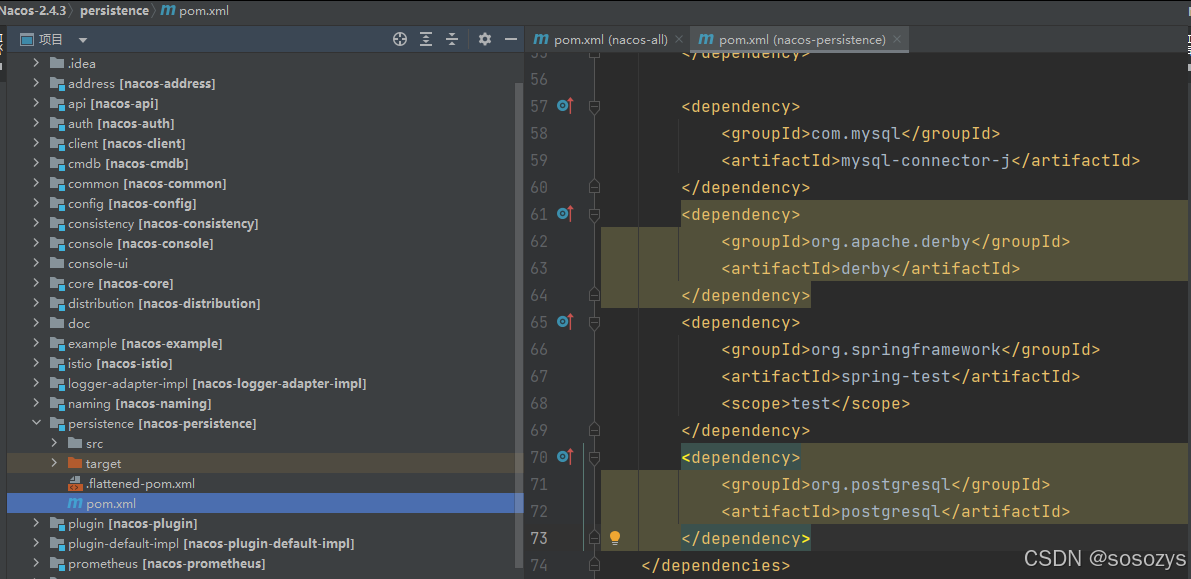Click mysql-connector-j artifactId text
Viewport: 1191px width, 579px height.
pyautogui.click(x=927, y=160)
